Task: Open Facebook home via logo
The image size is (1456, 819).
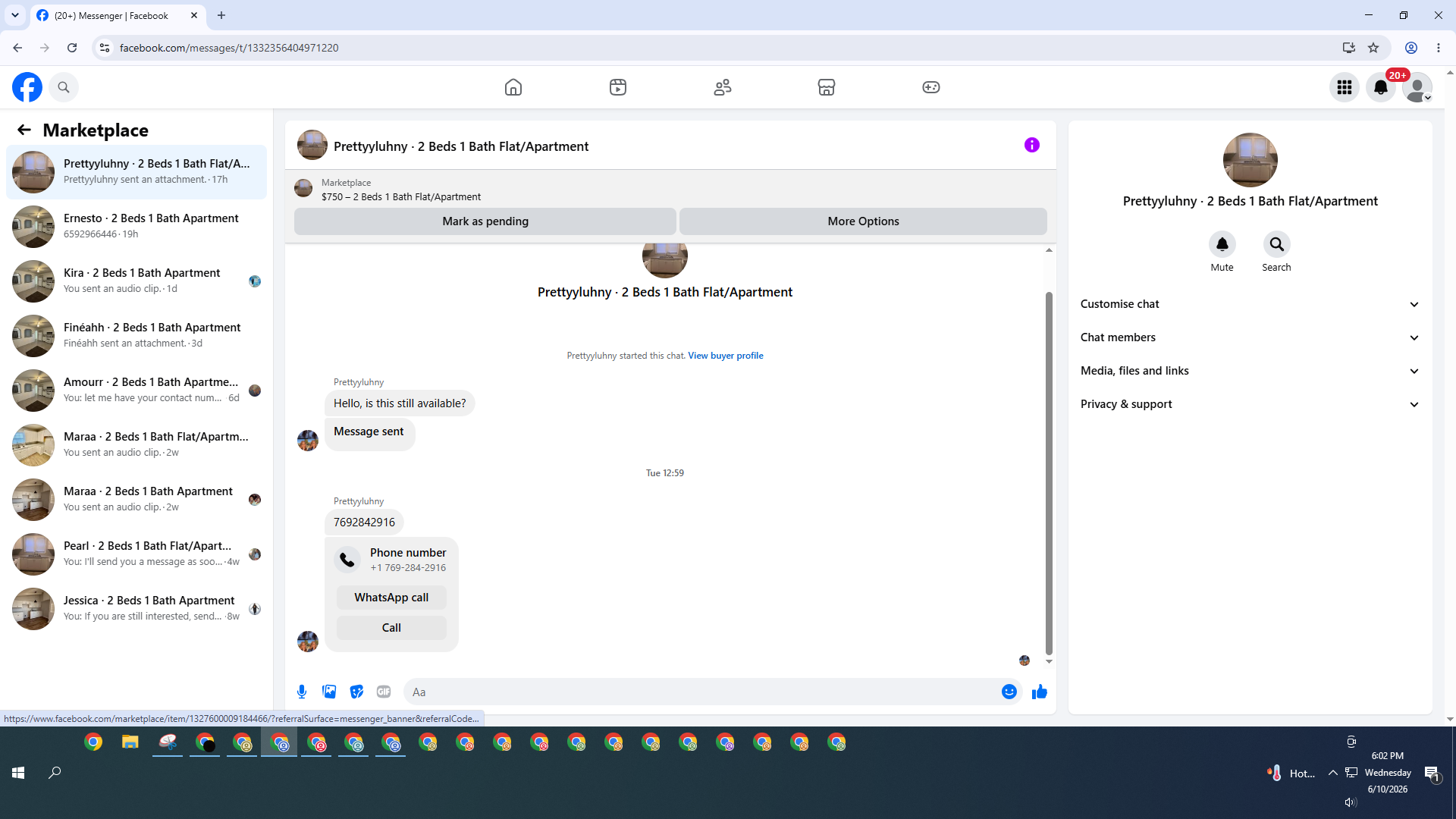Action: [27, 87]
